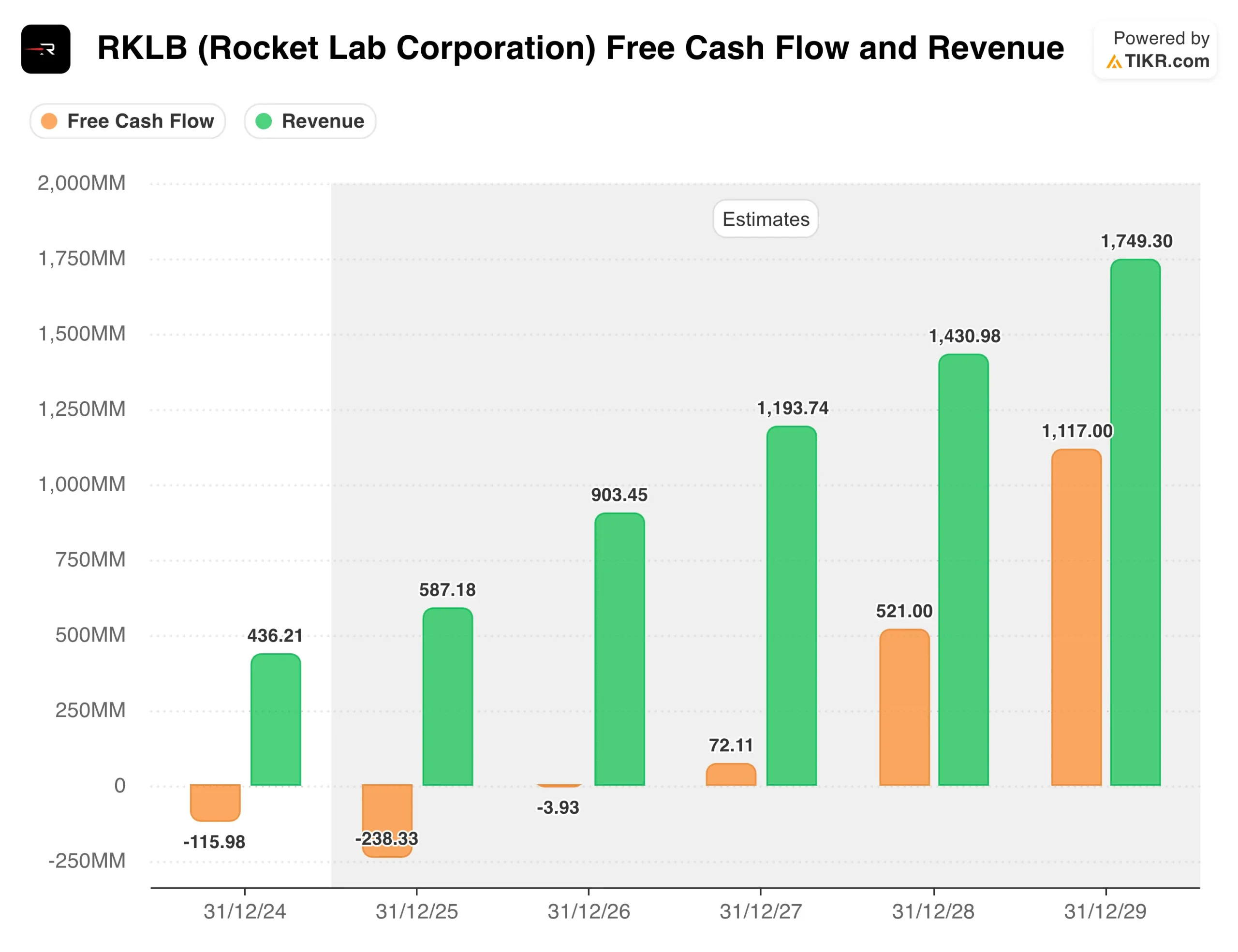Click the green Revenue legend dot
The height and width of the screenshot is (952, 1238).
264,121
